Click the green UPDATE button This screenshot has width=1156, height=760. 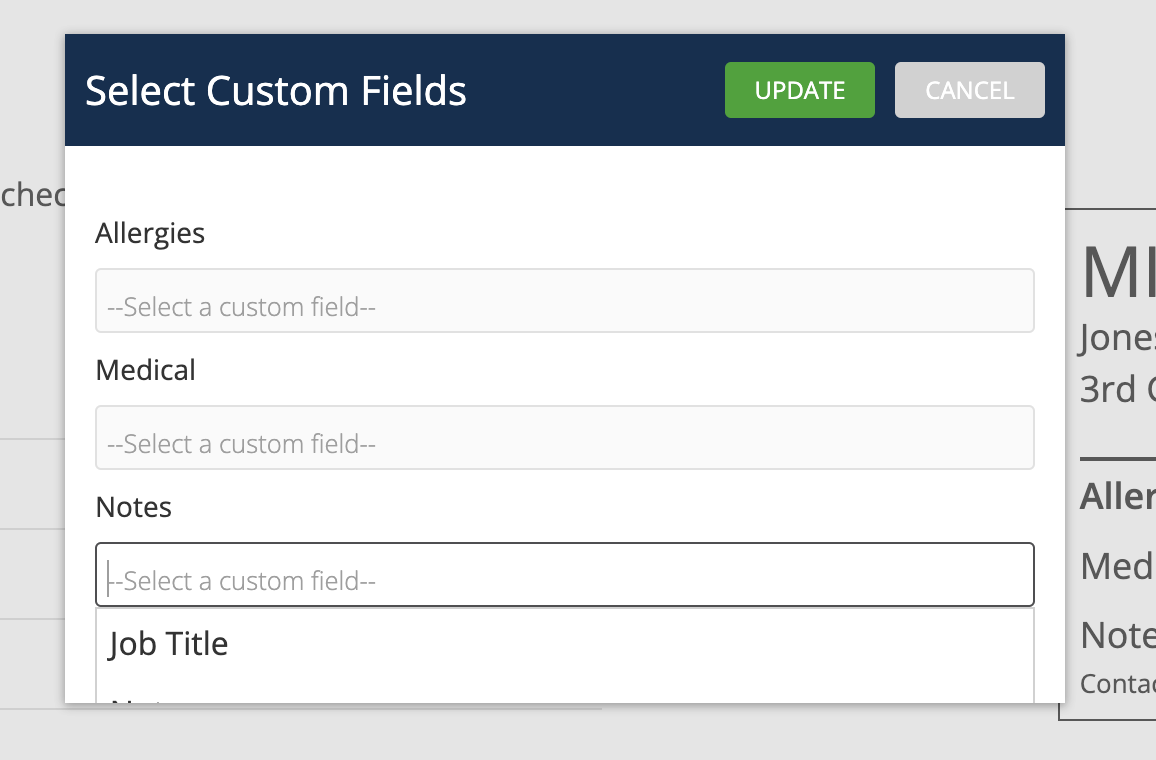tap(799, 90)
